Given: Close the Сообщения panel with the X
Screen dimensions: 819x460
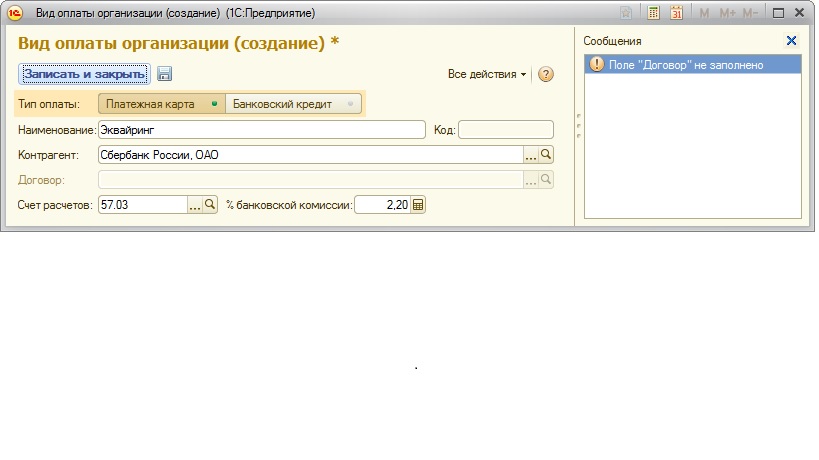Looking at the screenshot, I should [791, 41].
